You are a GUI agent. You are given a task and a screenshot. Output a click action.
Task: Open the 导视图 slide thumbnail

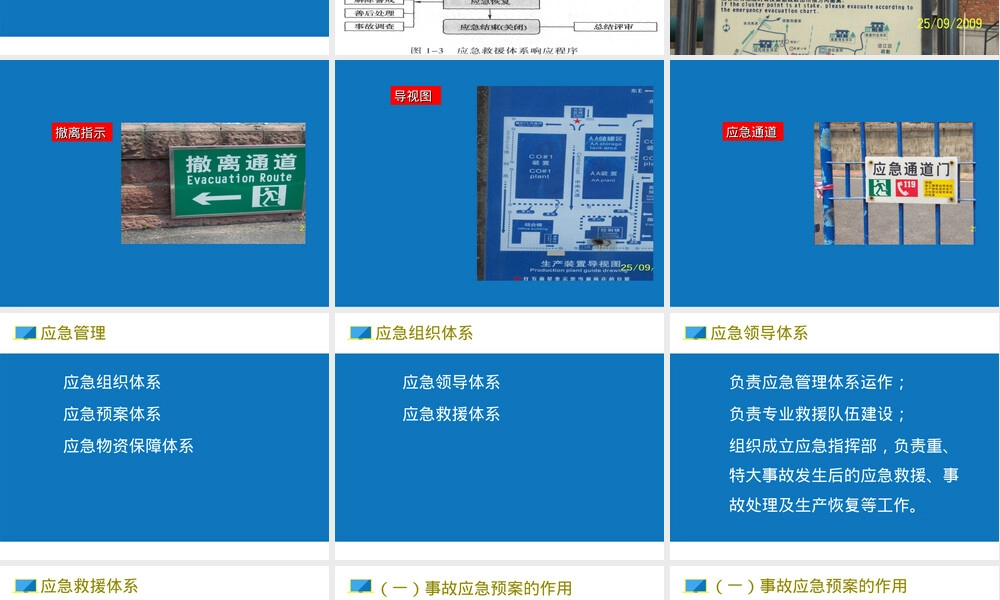click(499, 183)
